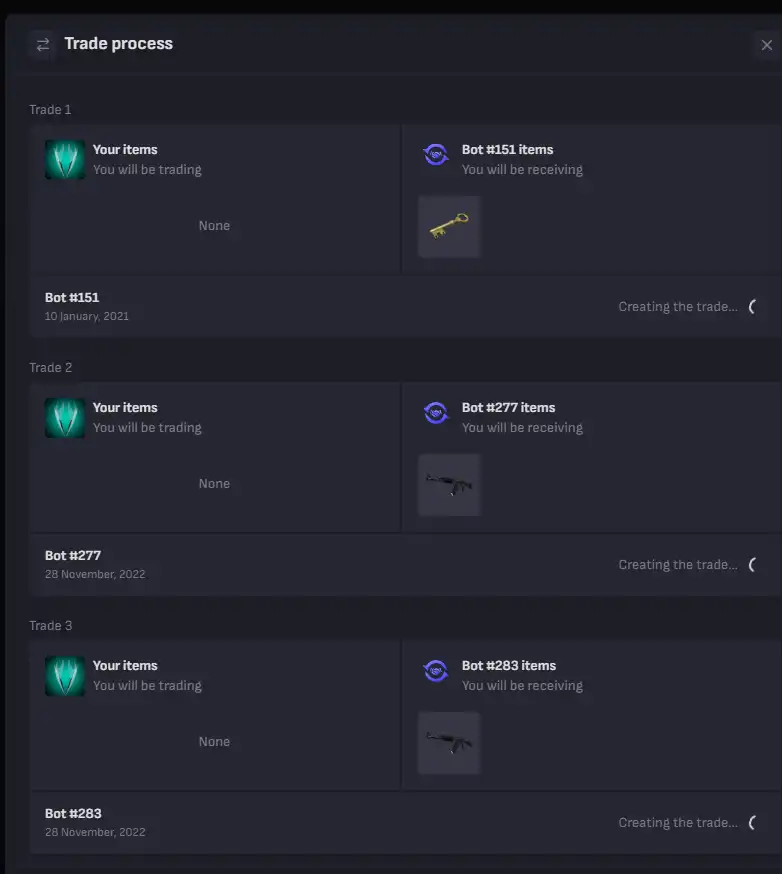Click the loading spinner for Bot #151 trade

(x=752, y=307)
